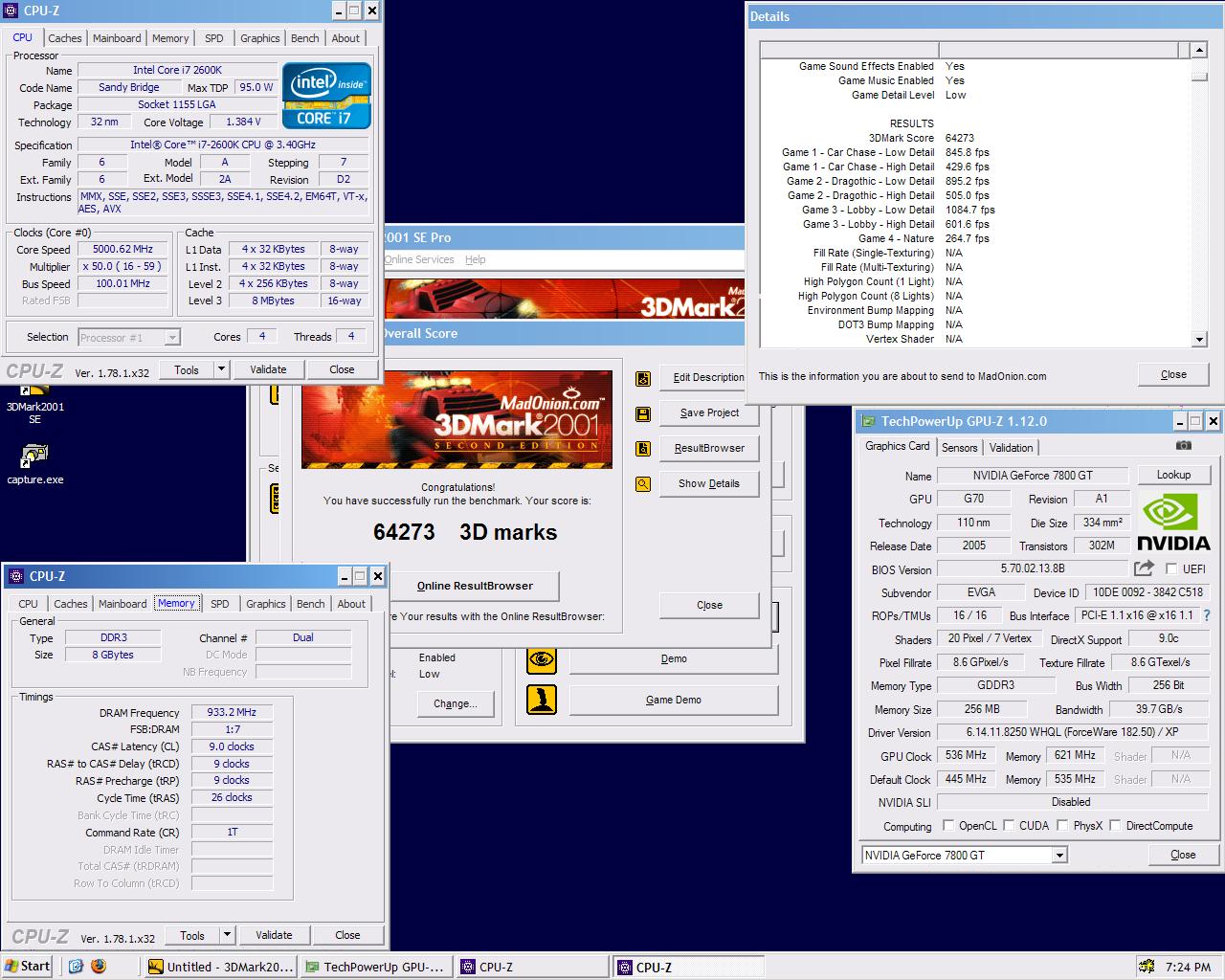Toggle the UEFI checkbox in GPU-Z
The width and height of the screenshot is (1225, 980).
coord(1171,568)
